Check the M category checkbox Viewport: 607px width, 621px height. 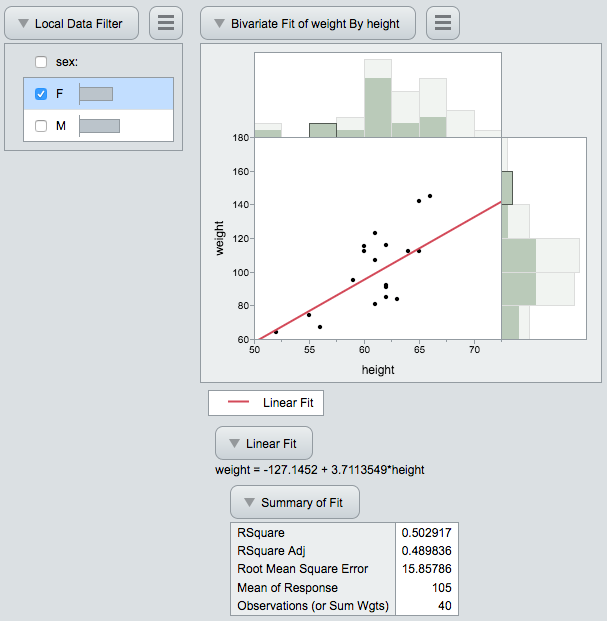tap(41, 126)
